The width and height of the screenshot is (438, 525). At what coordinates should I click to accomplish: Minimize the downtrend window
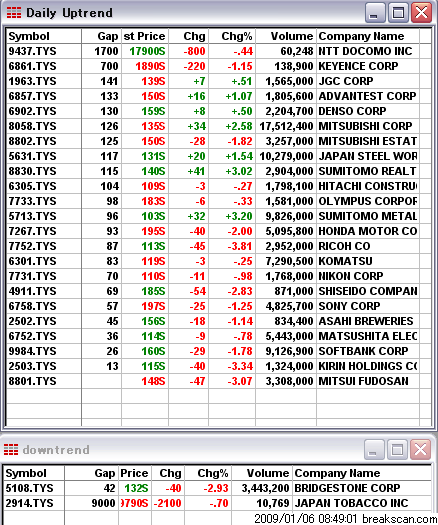point(374,450)
